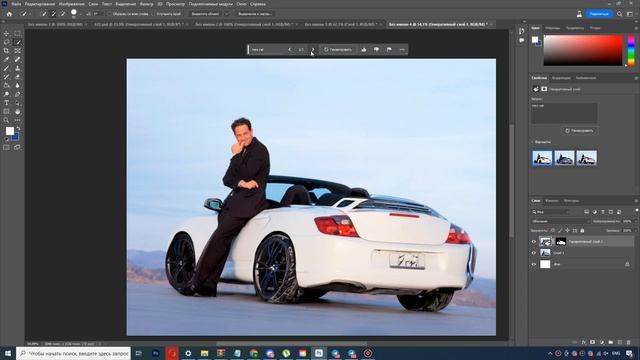Image resolution: width=640 pixels, height=360 pixels.
Task: Open the Окно menu
Action: click(241, 4)
